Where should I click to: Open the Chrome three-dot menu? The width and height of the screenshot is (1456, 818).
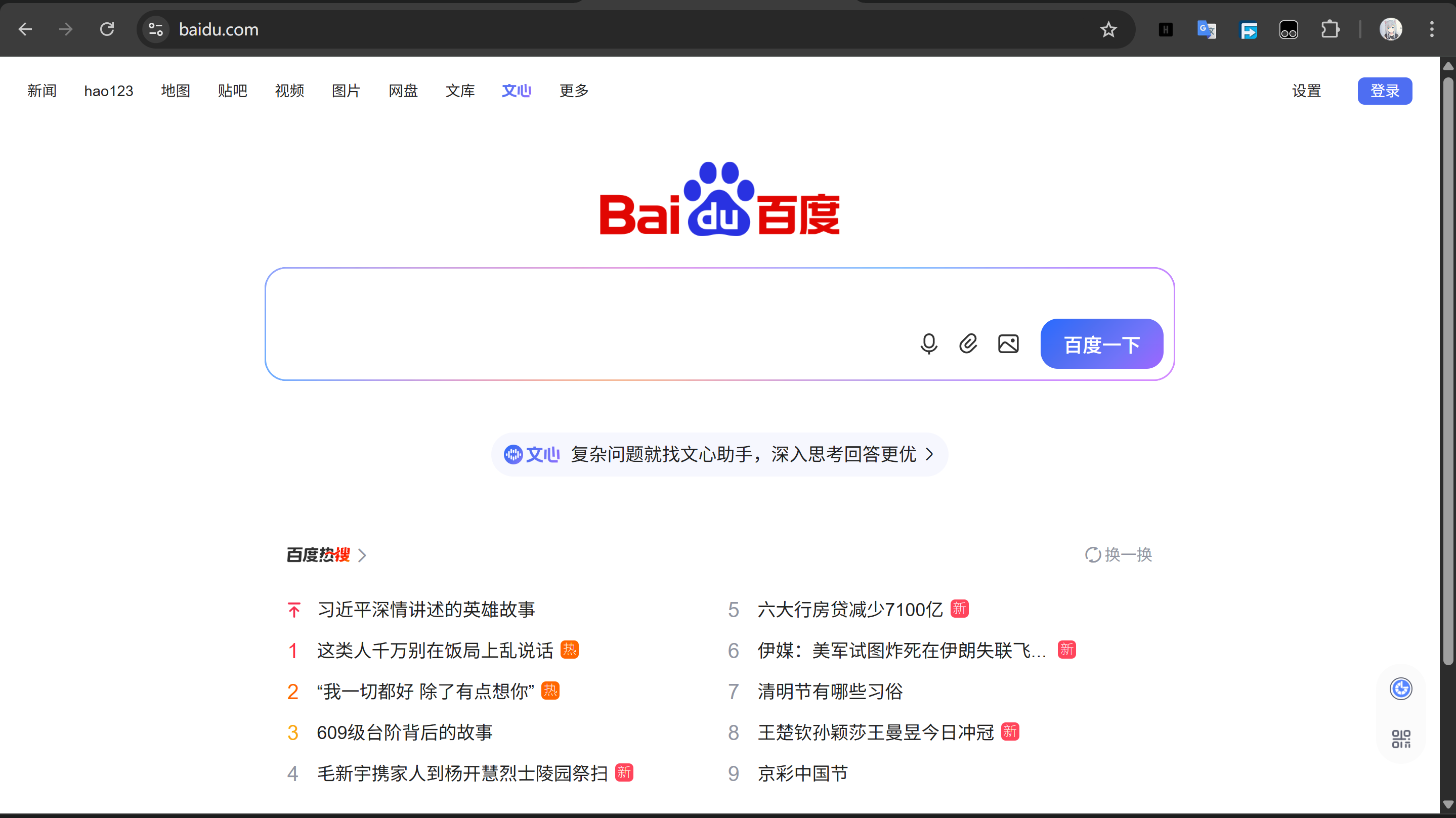1432,29
